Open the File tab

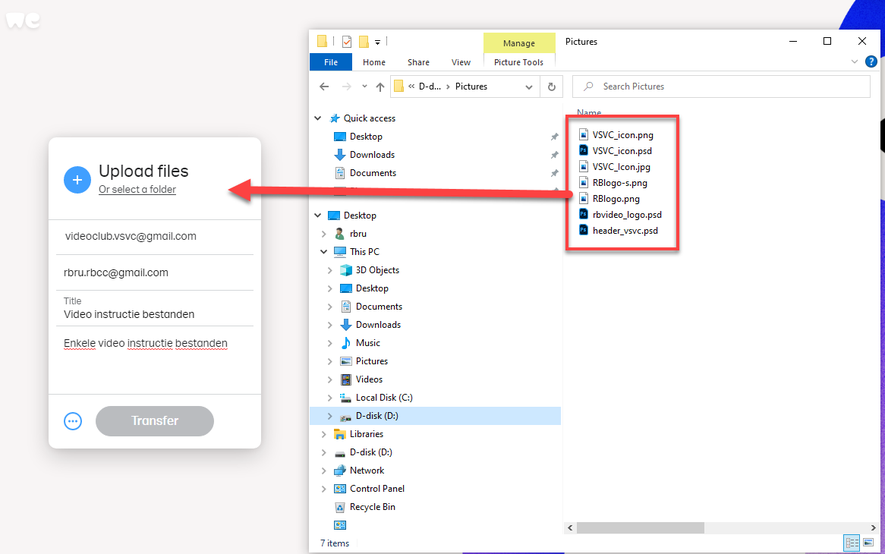(331, 62)
